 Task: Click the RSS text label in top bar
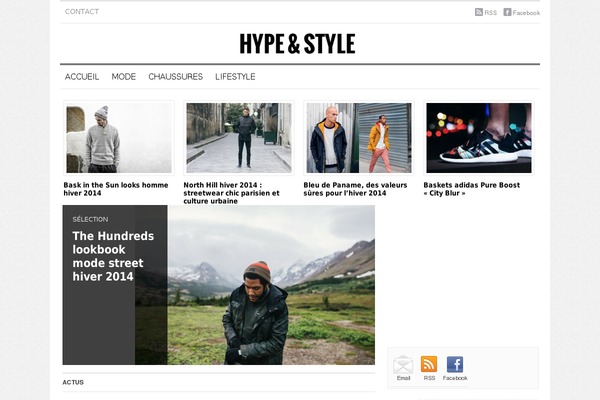point(491,13)
